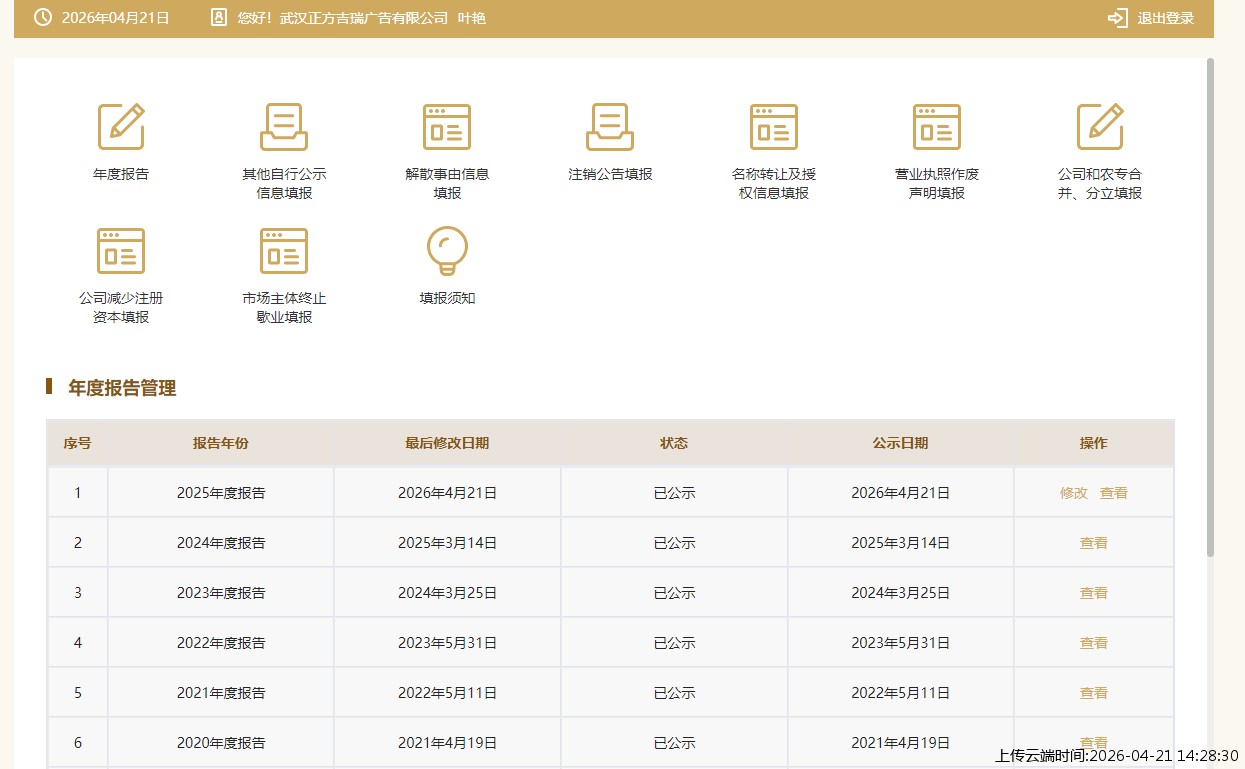Open 注销公告填报 icon
The width and height of the screenshot is (1245, 769).
tap(610, 127)
